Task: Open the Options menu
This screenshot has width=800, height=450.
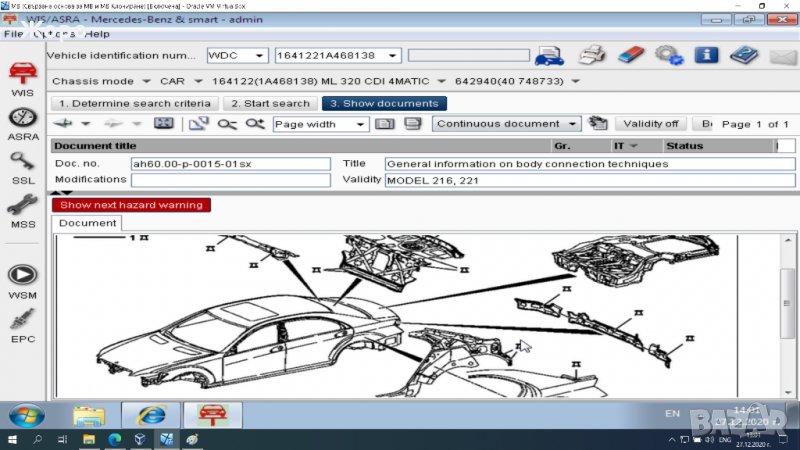Action: point(53,34)
